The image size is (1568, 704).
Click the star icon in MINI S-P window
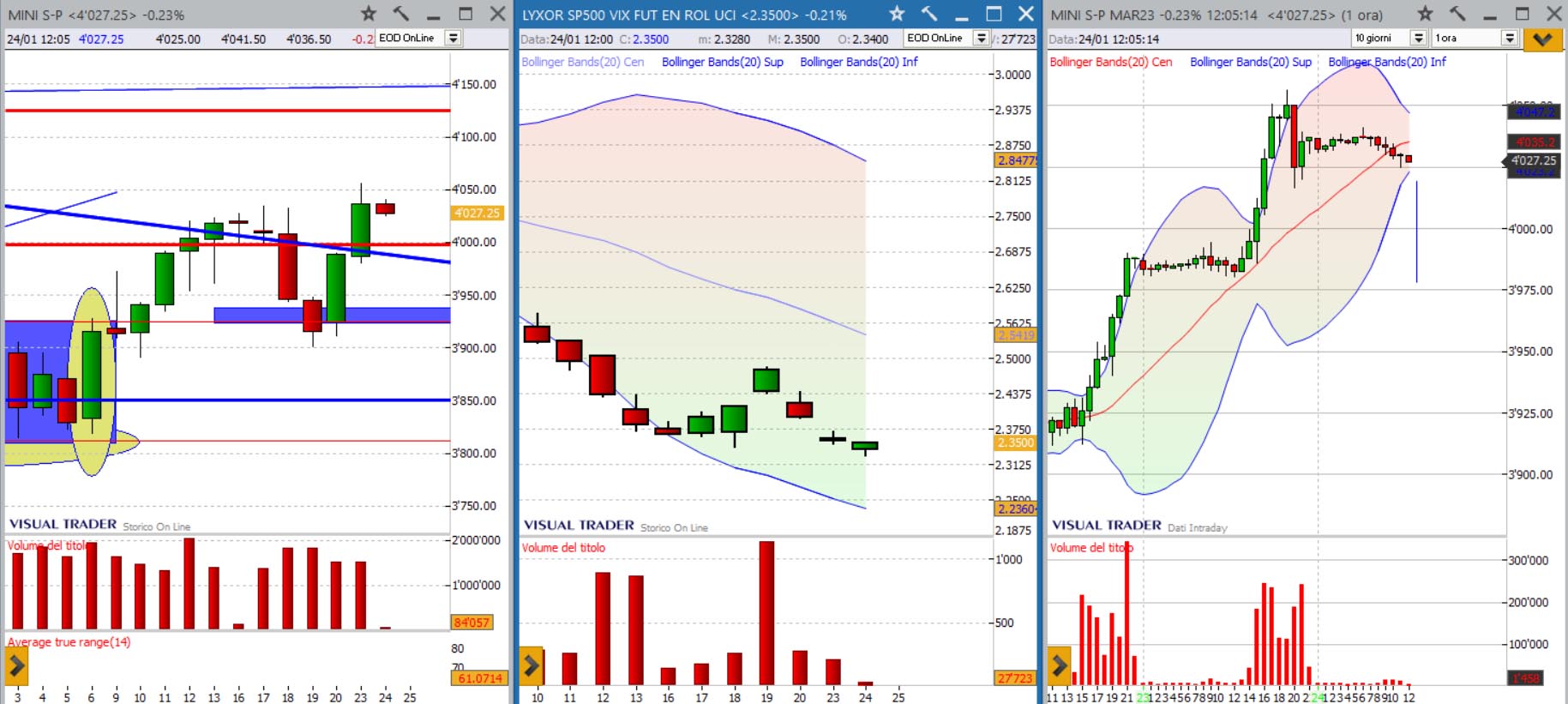[x=369, y=14]
